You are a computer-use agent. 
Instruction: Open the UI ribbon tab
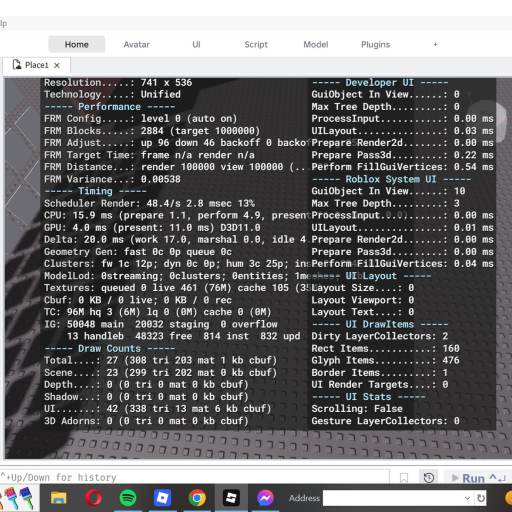(x=196, y=44)
